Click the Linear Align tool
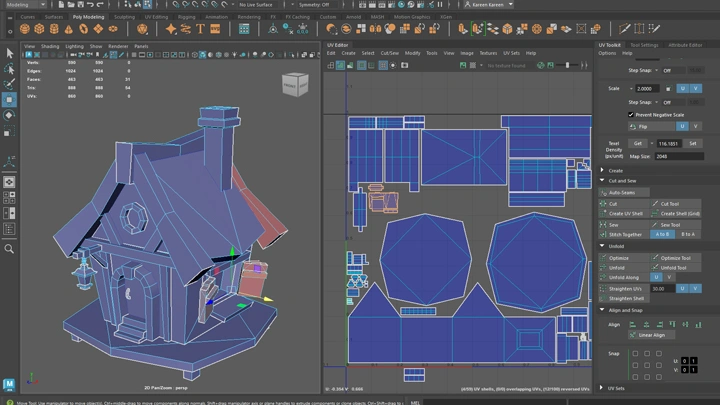 [x=651, y=335]
